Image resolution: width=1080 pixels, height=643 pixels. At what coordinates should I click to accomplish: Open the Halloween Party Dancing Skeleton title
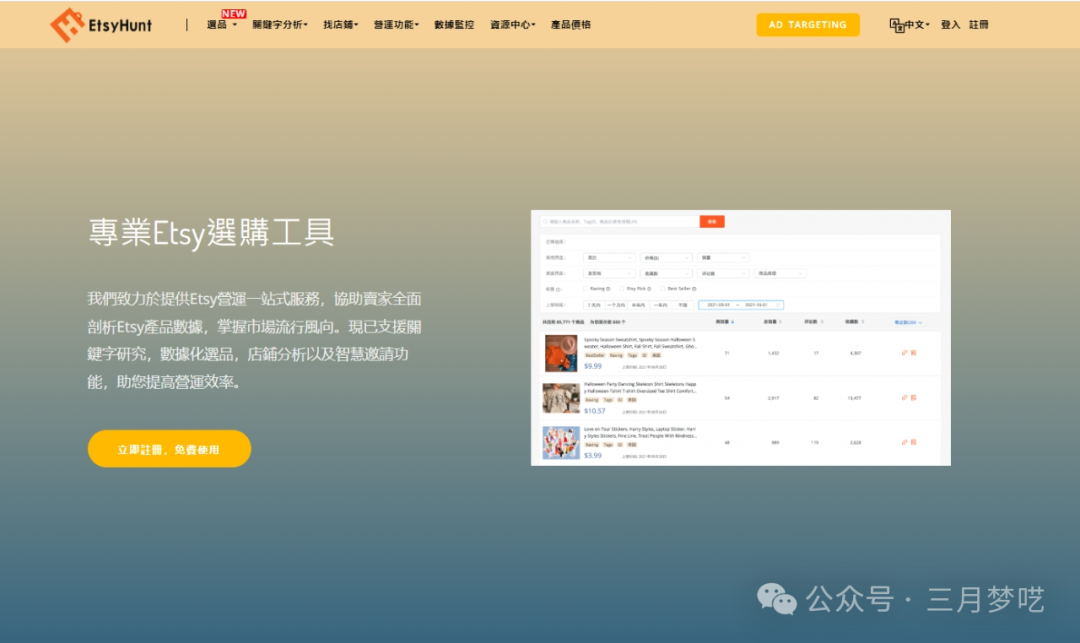(x=640, y=388)
